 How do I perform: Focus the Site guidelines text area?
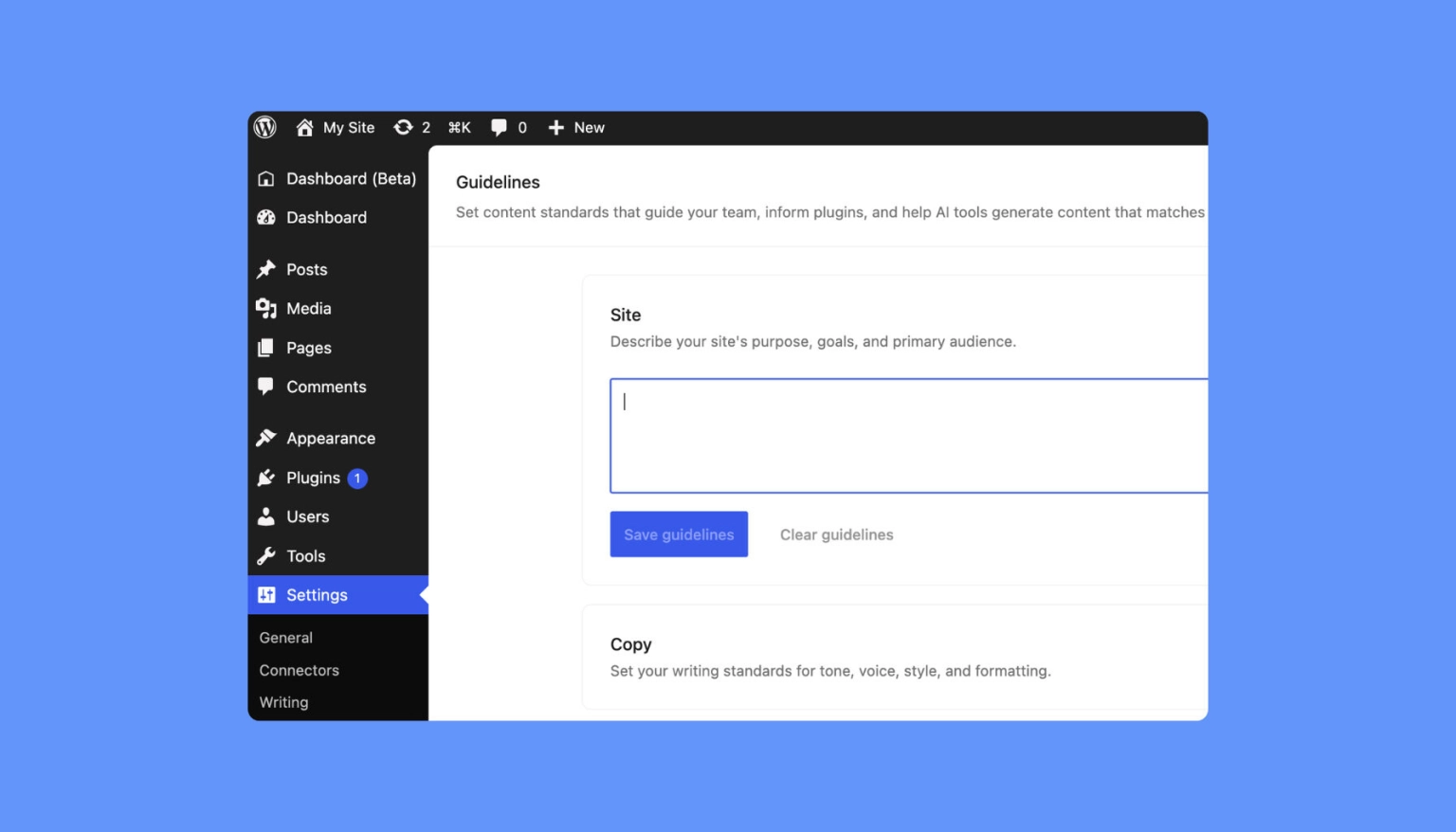coord(909,436)
